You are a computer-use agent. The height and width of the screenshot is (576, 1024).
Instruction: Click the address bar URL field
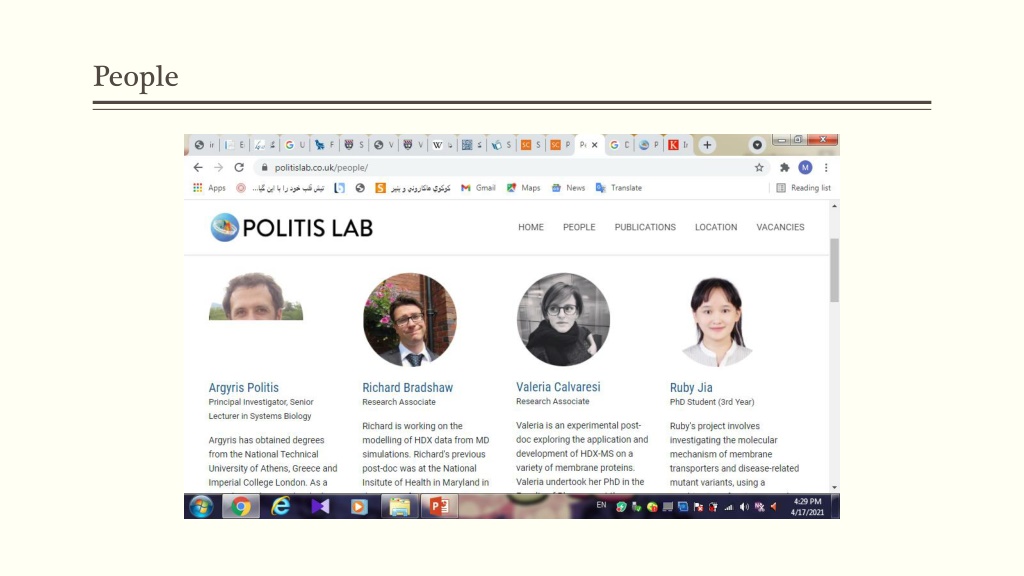coord(503,167)
